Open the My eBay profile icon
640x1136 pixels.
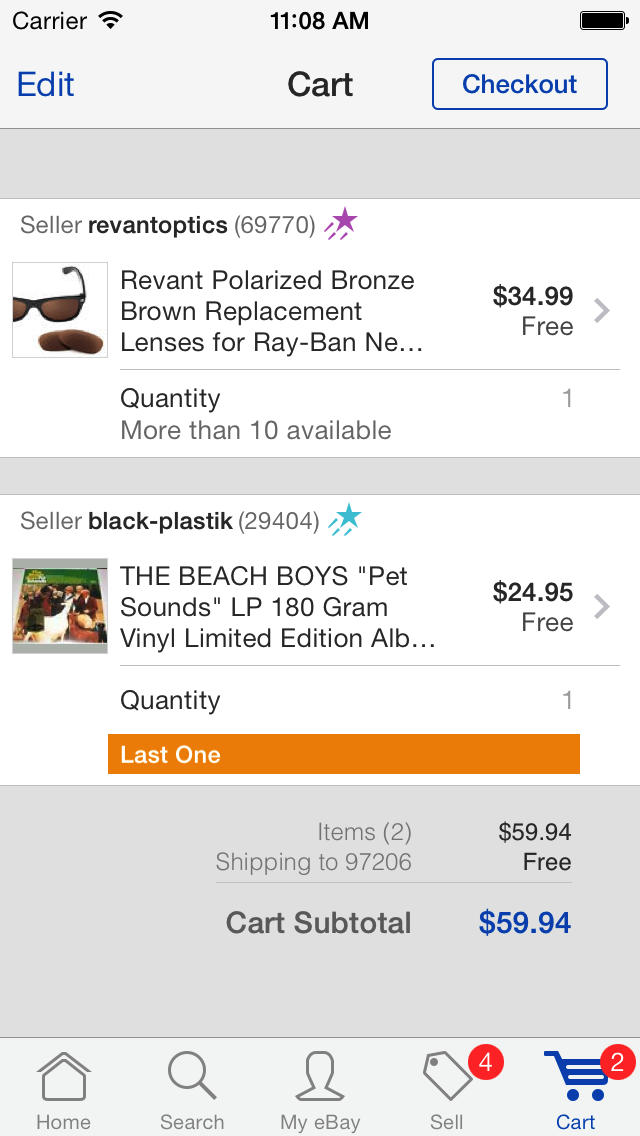(320, 1077)
